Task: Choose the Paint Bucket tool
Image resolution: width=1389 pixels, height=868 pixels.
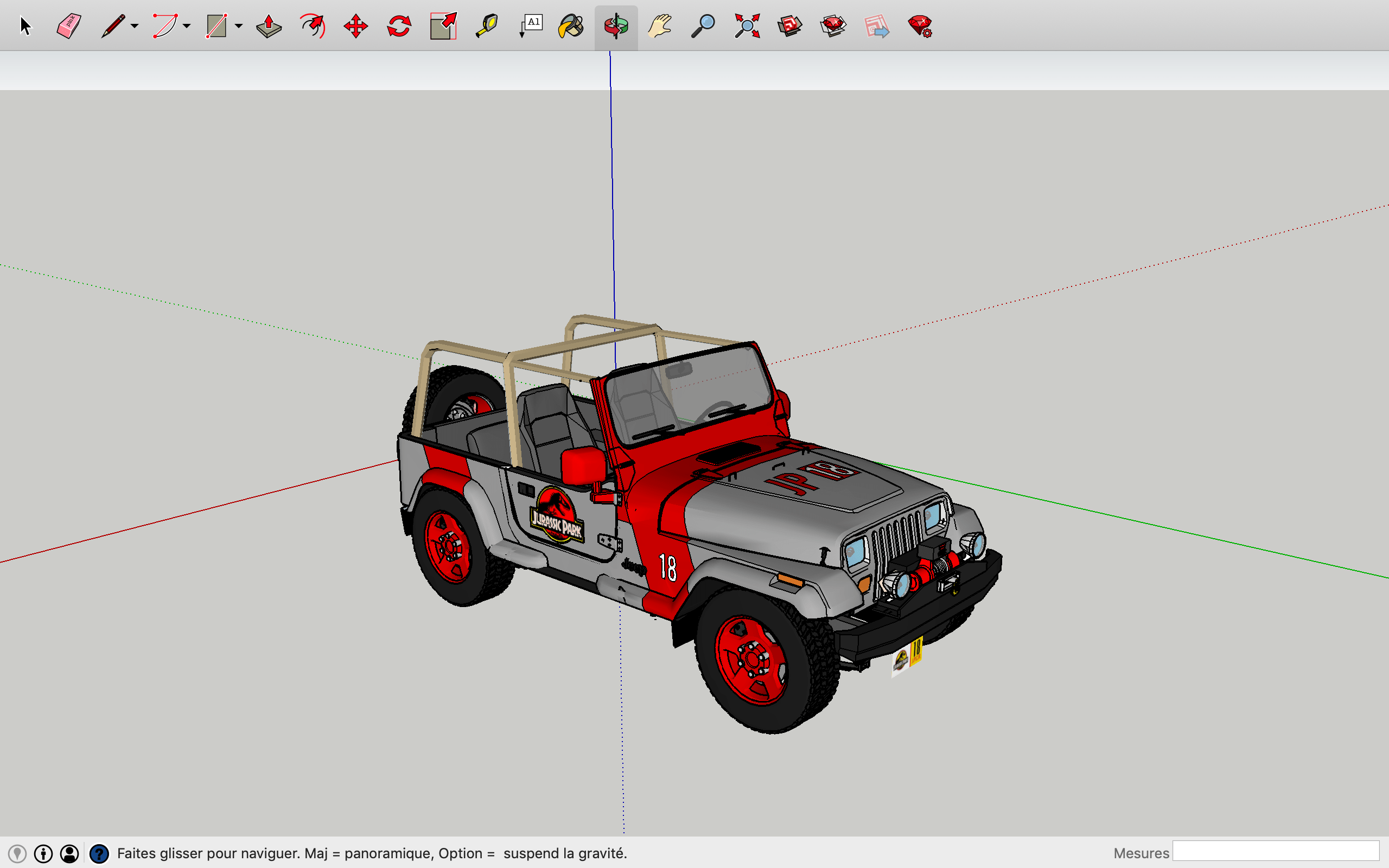Action: point(571,27)
